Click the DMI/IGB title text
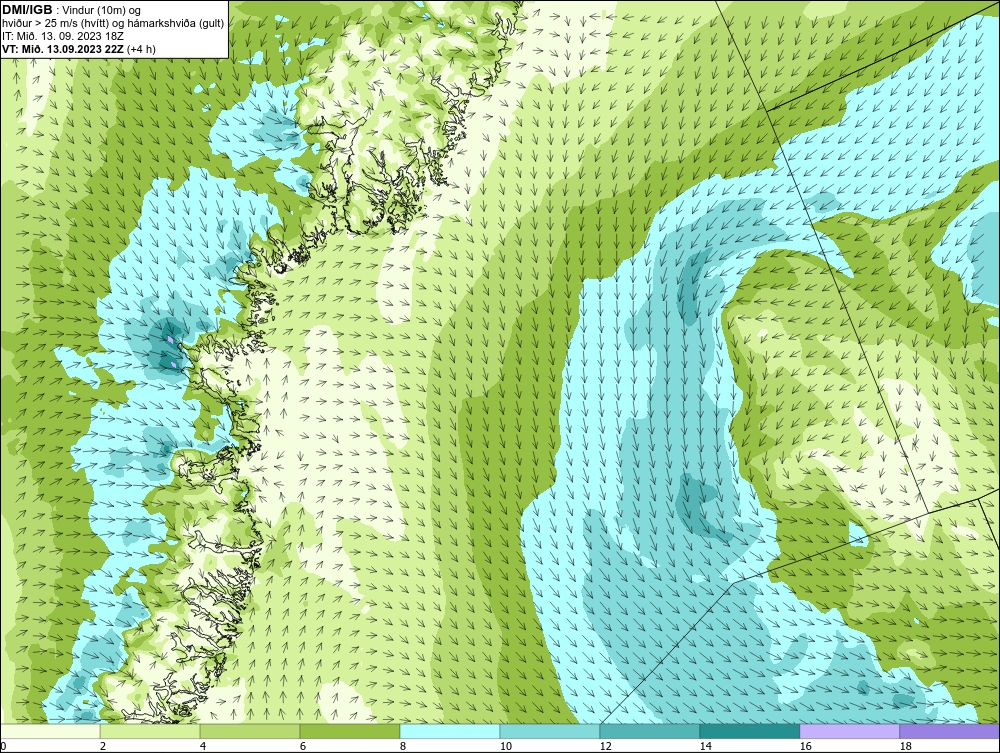Screen dimensions: 1000x753 click(x=28, y=10)
